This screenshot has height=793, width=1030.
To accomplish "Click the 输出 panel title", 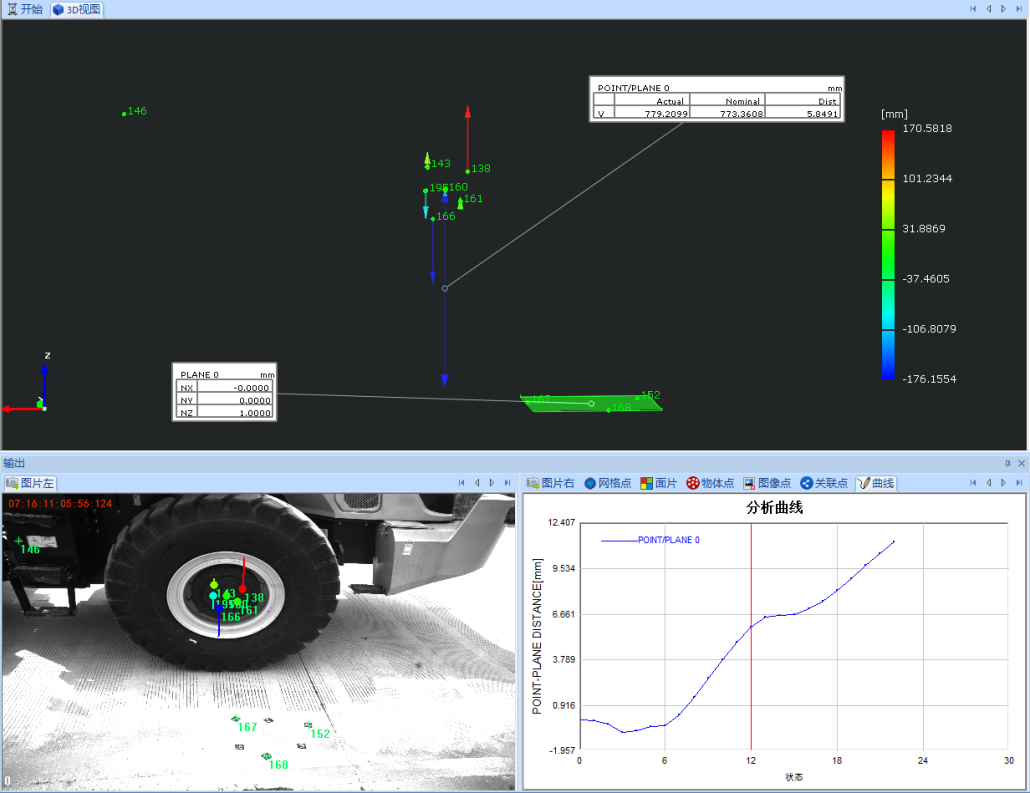I will (x=14, y=463).
